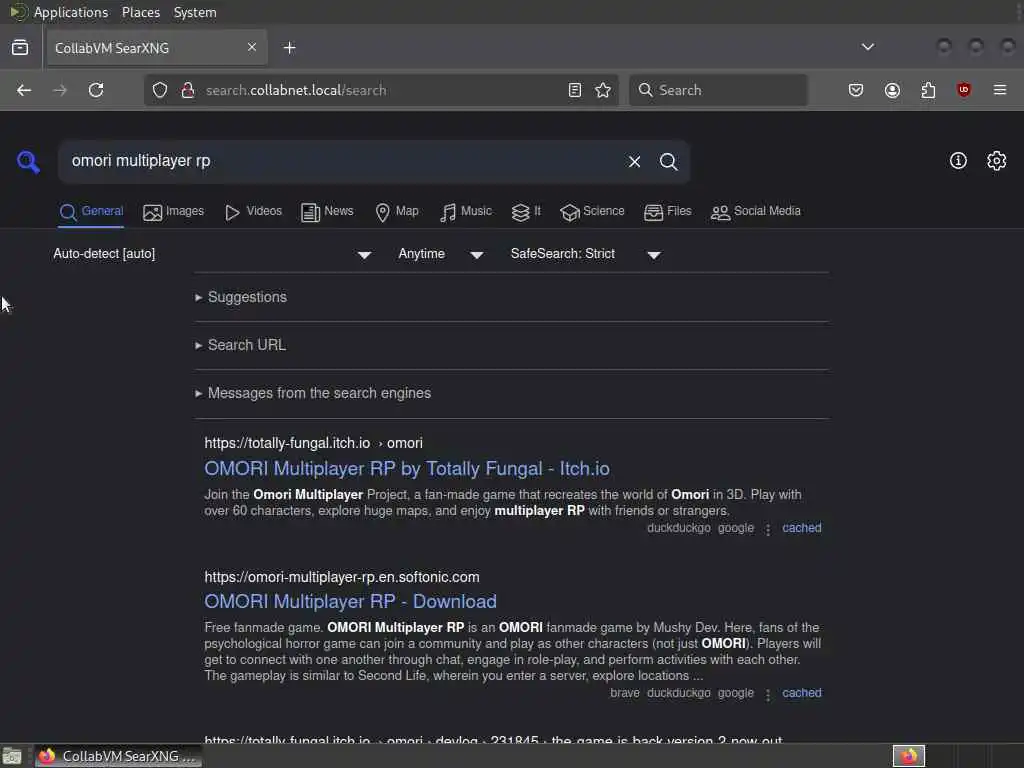Switch to the Map category
Viewport: 1024px width, 768px height.
(x=397, y=212)
